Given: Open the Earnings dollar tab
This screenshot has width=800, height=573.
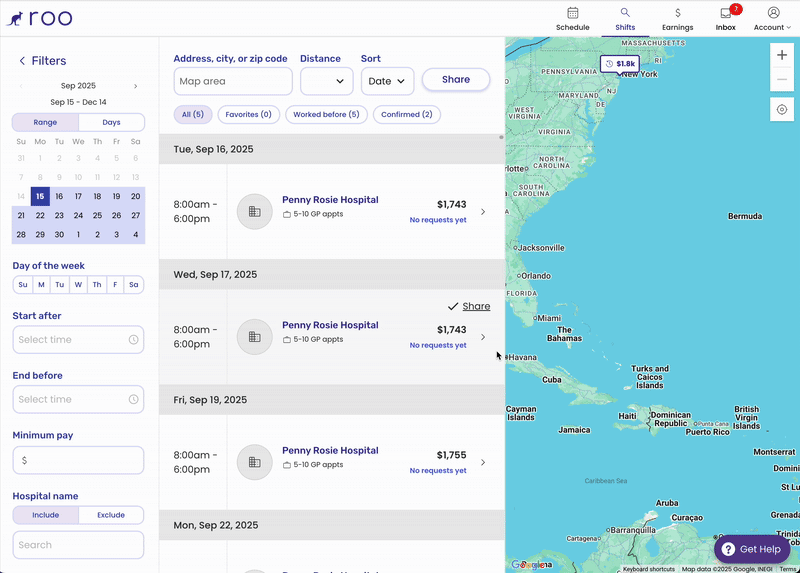Looking at the screenshot, I should tap(678, 19).
